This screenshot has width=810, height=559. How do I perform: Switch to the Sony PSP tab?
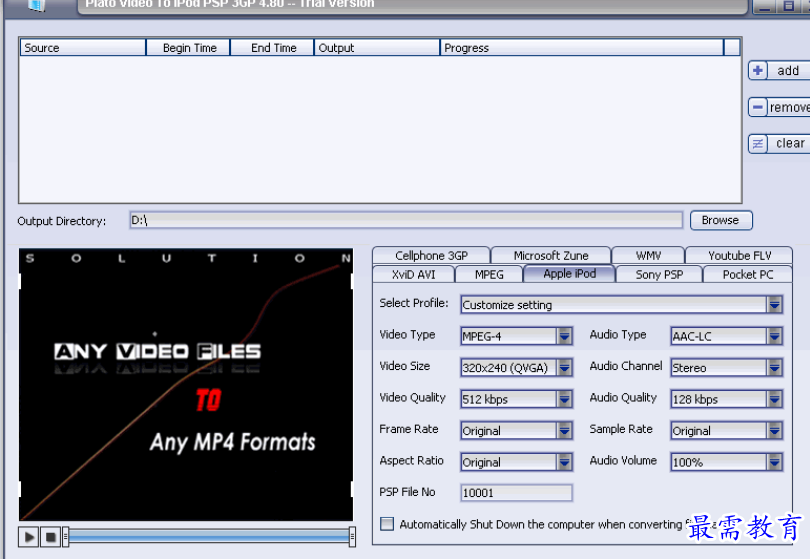[x=659, y=274]
